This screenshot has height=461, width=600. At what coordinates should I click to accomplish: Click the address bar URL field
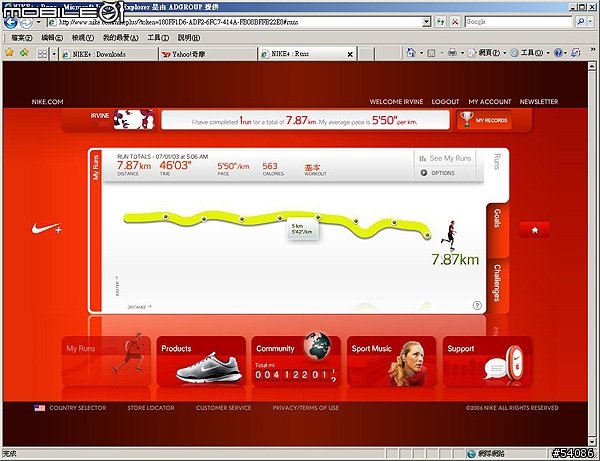235,22
